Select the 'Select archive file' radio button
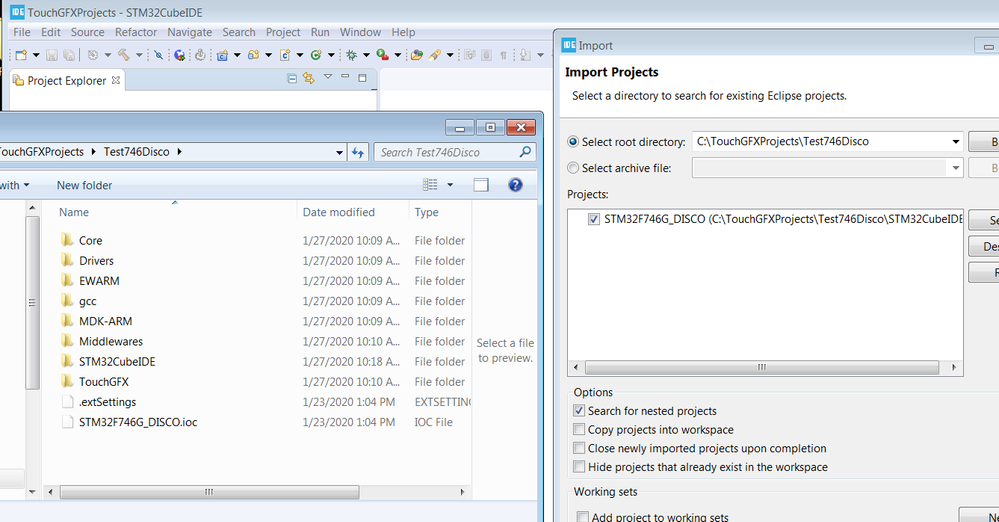The image size is (999, 522). pyautogui.click(x=573, y=168)
